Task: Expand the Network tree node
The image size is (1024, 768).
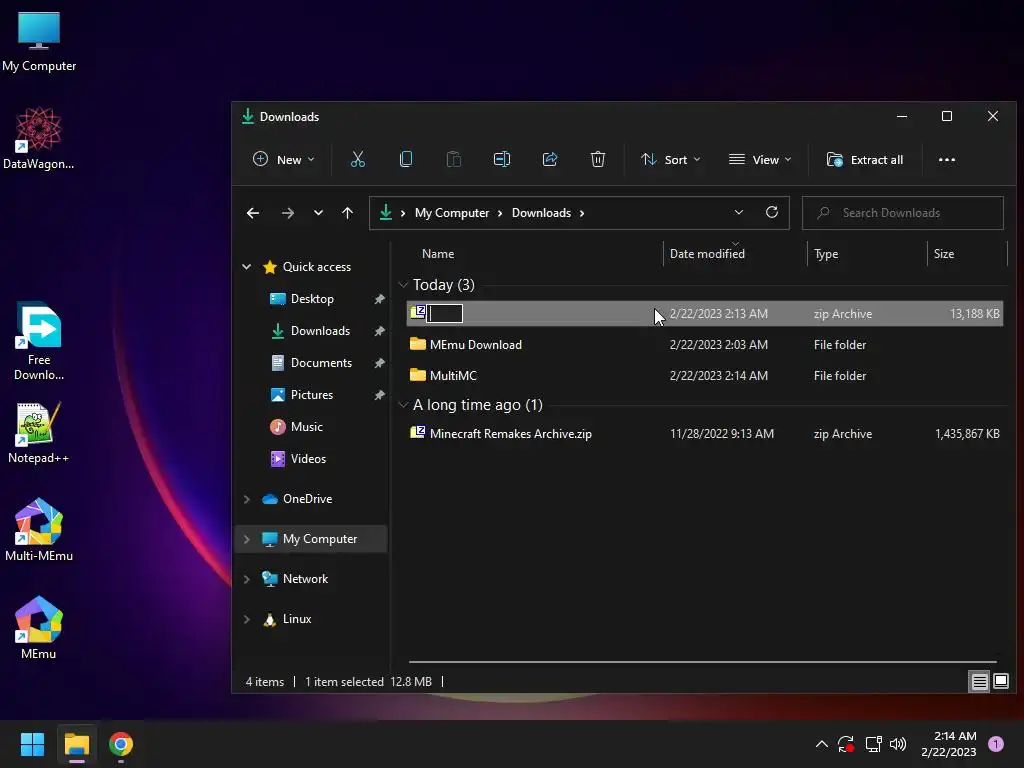Action: (247, 579)
